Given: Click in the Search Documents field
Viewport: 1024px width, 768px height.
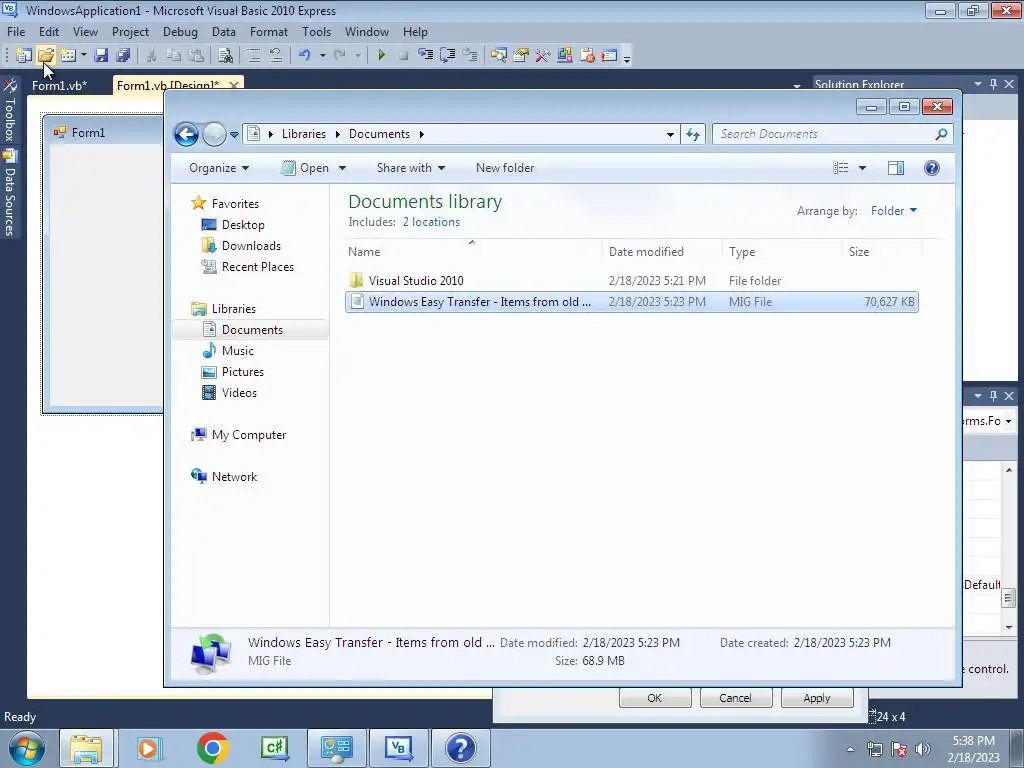Looking at the screenshot, I should [824, 135].
